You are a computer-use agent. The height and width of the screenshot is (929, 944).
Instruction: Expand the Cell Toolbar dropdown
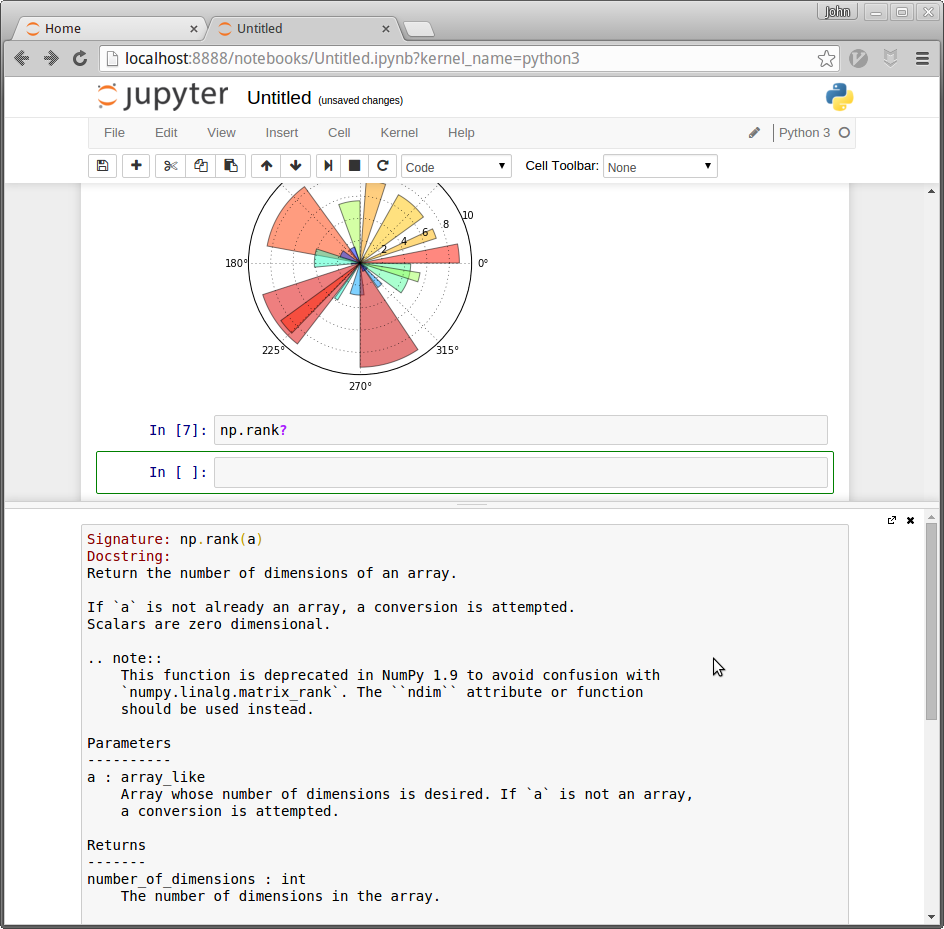click(659, 167)
